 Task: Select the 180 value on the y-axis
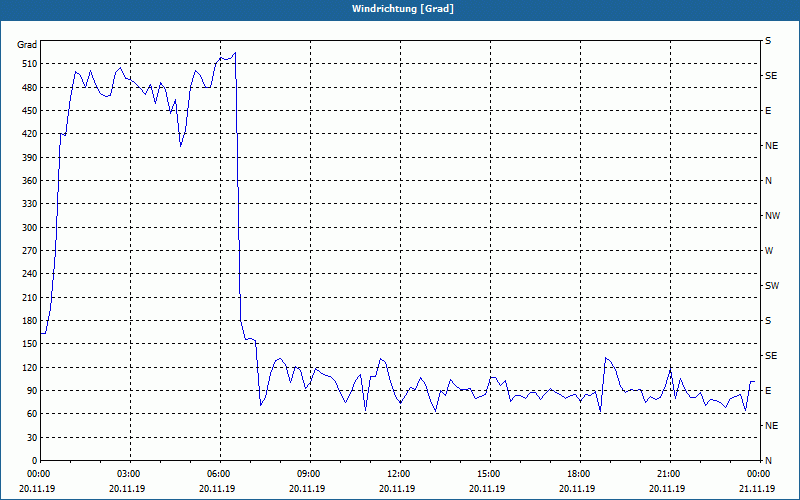[29, 321]
